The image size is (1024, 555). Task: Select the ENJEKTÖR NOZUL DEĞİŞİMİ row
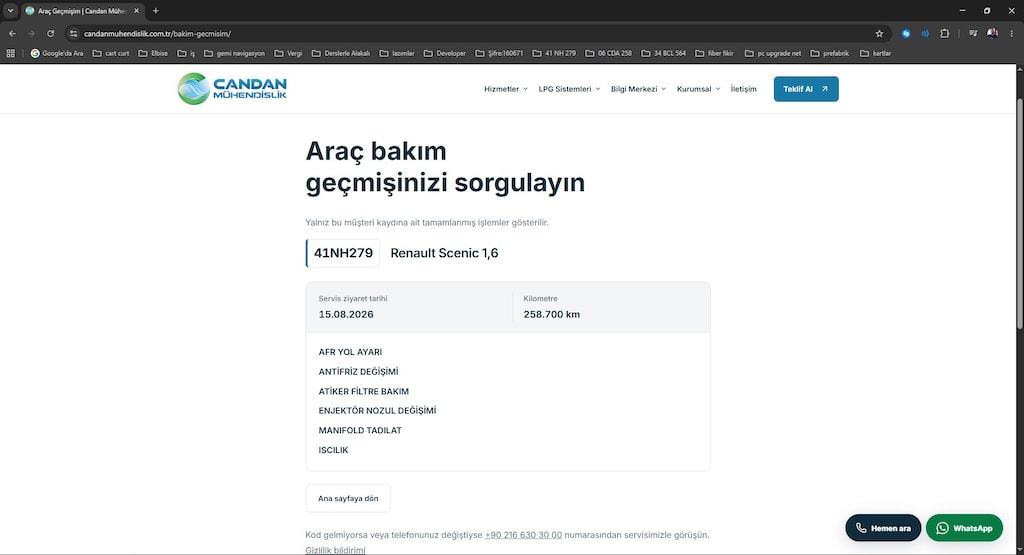377,411
